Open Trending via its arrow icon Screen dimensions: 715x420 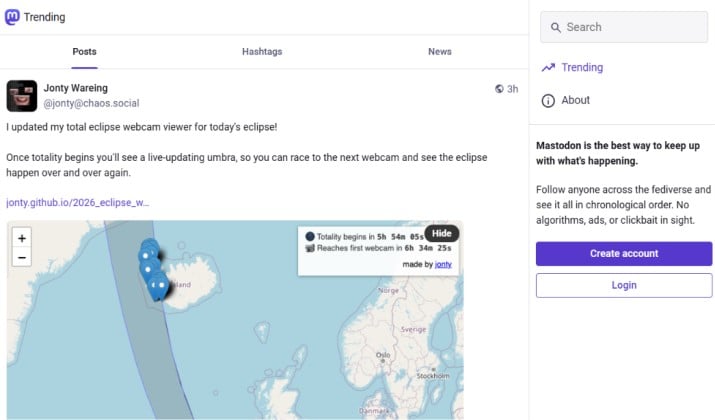click(x=548, y=67)
